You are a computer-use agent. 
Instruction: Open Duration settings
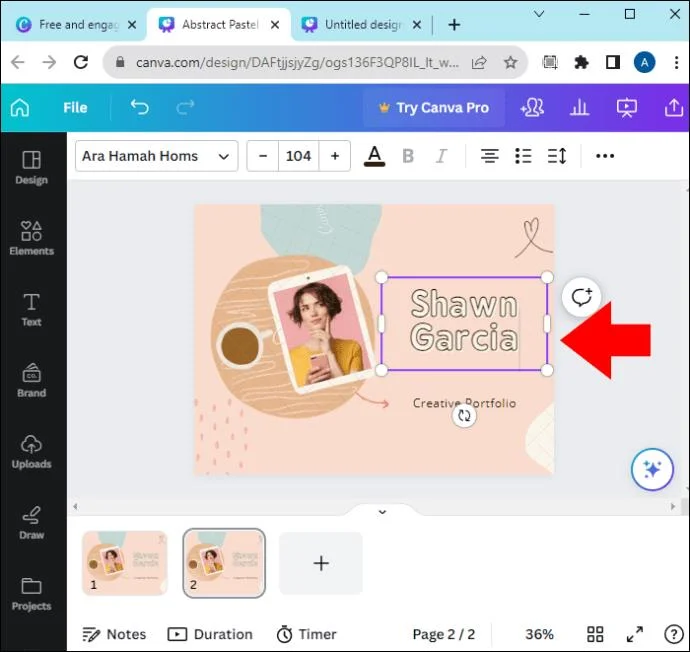click(210, 634)
